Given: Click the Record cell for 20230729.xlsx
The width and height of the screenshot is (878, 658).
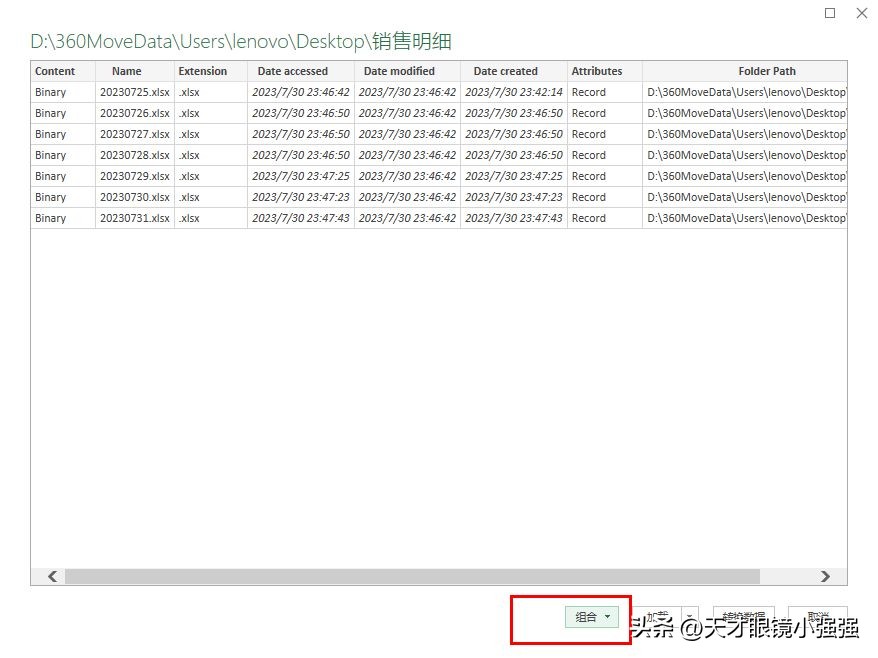Looking at the screenshot, I should pos(588,176).
